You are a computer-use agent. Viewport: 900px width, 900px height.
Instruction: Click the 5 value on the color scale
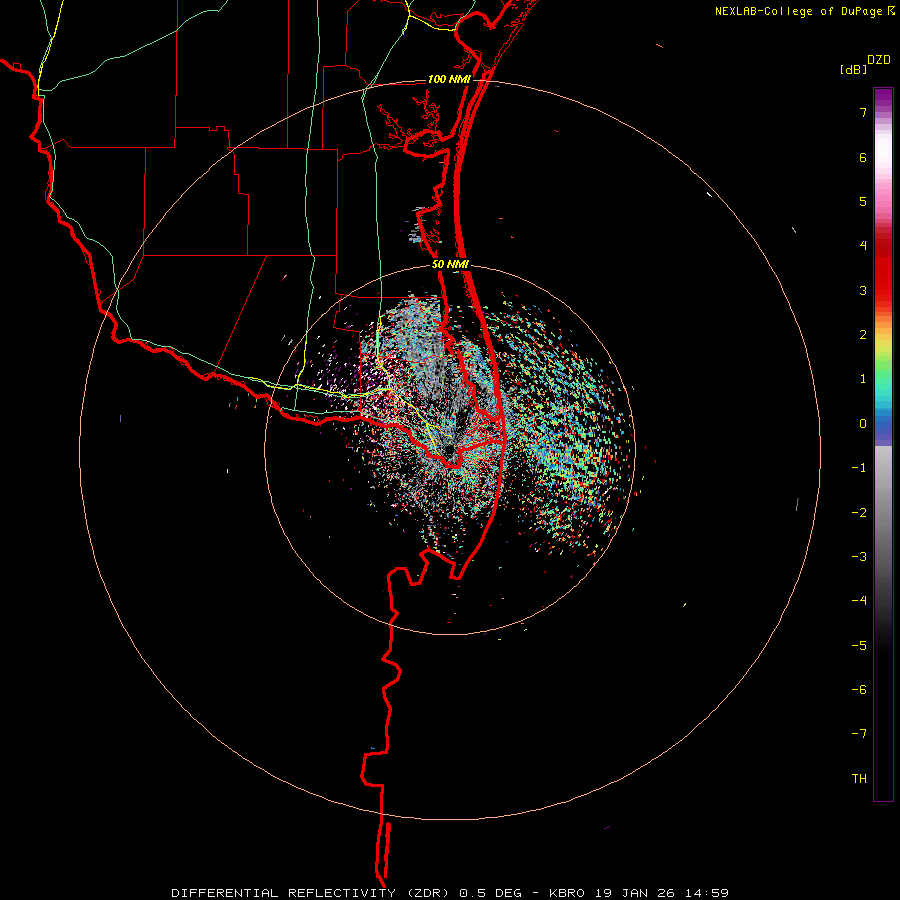tap(863, 201)
